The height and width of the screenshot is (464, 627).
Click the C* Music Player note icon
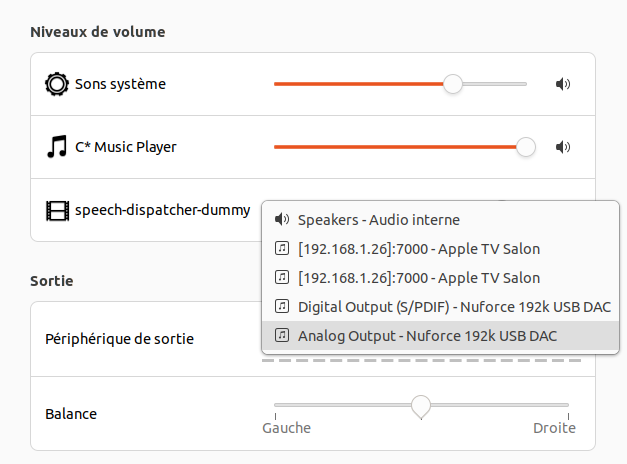click(57, 147)
